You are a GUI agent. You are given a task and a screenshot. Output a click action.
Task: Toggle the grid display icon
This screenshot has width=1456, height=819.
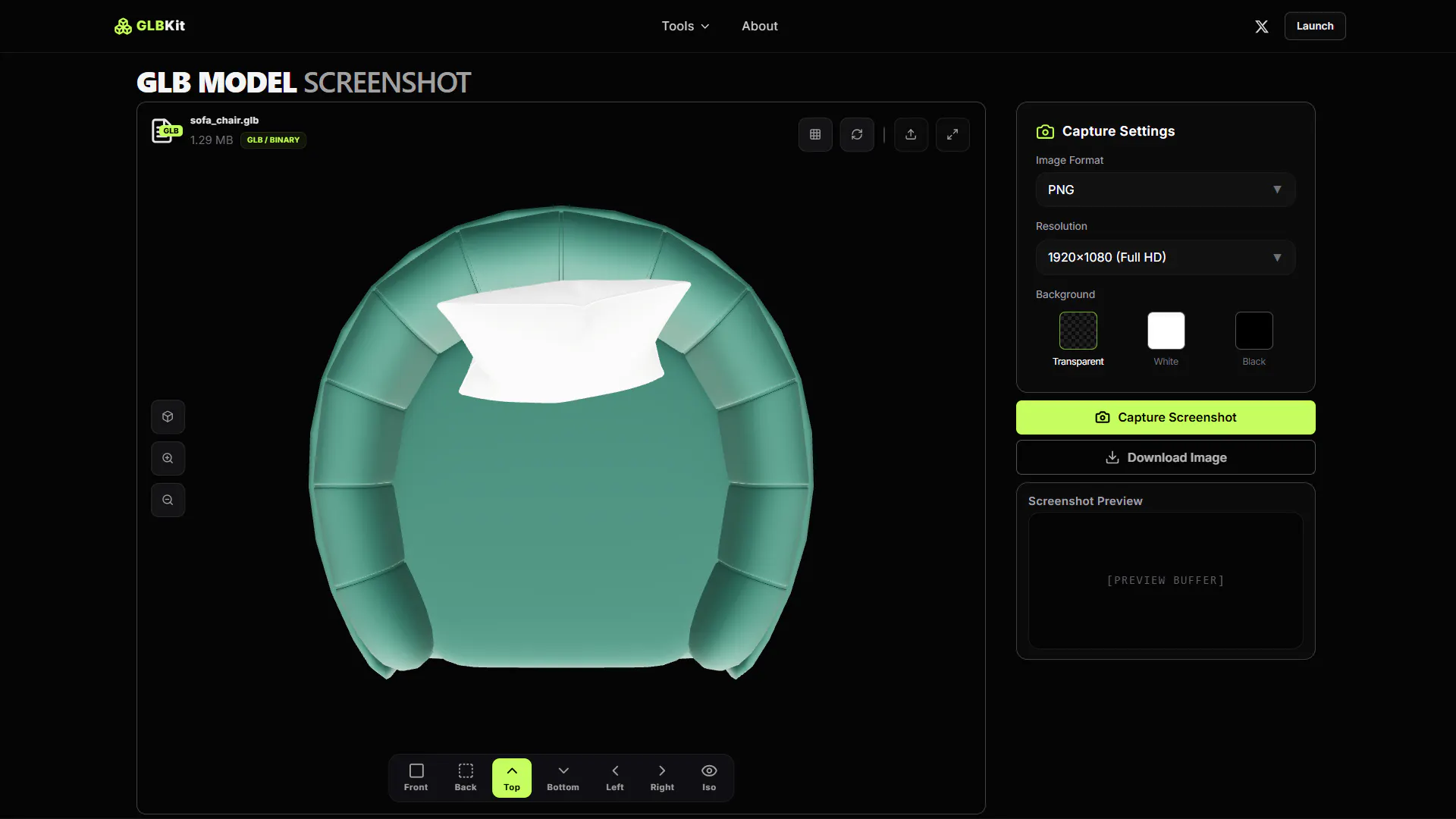(815, 134)
